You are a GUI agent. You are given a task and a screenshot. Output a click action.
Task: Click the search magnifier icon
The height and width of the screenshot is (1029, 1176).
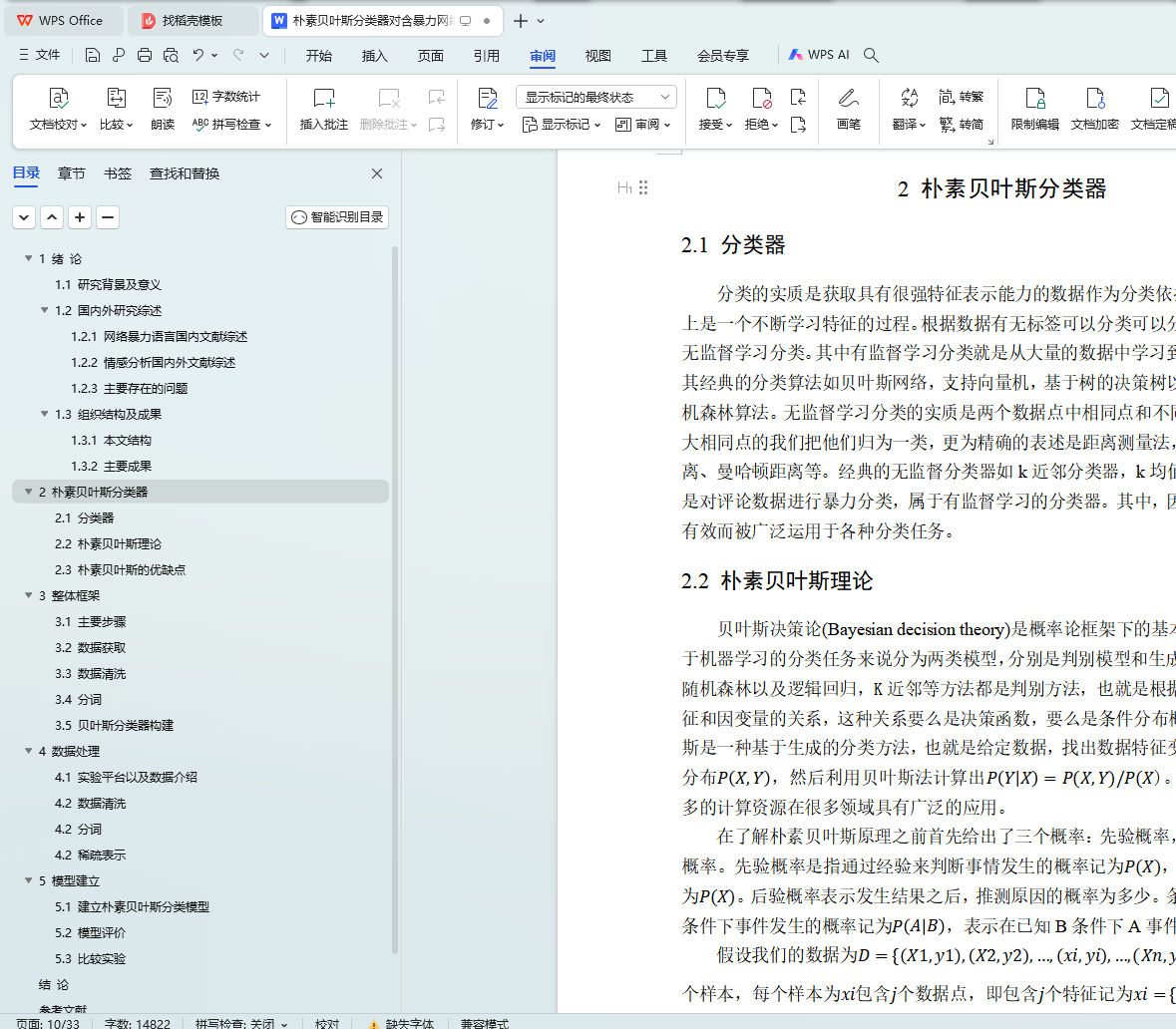tap(871, 55)
